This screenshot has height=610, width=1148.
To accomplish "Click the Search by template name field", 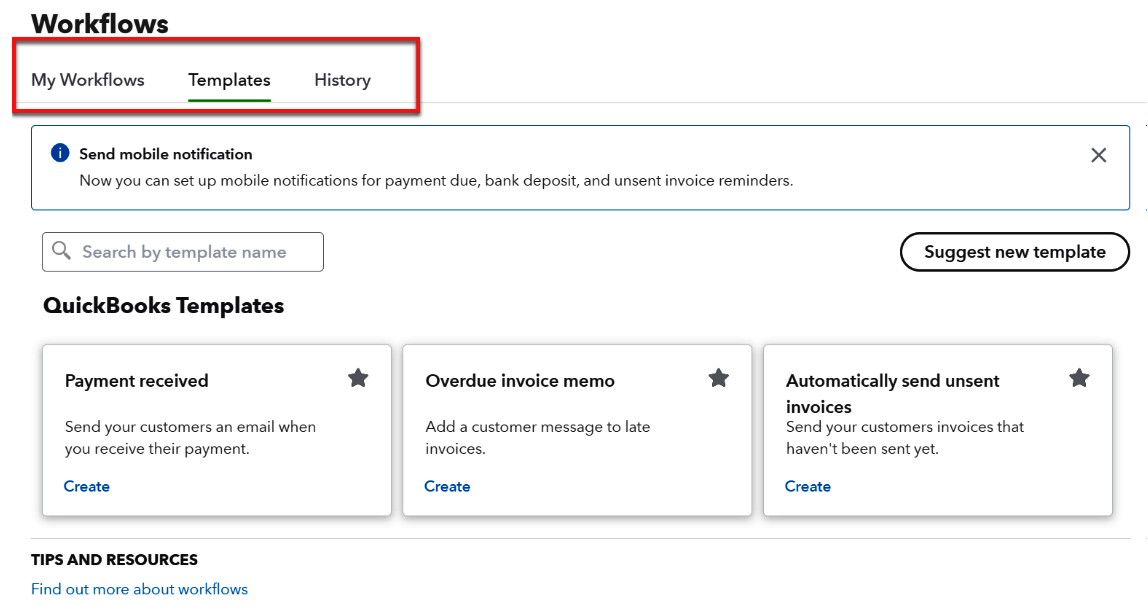I will [183, 252].
